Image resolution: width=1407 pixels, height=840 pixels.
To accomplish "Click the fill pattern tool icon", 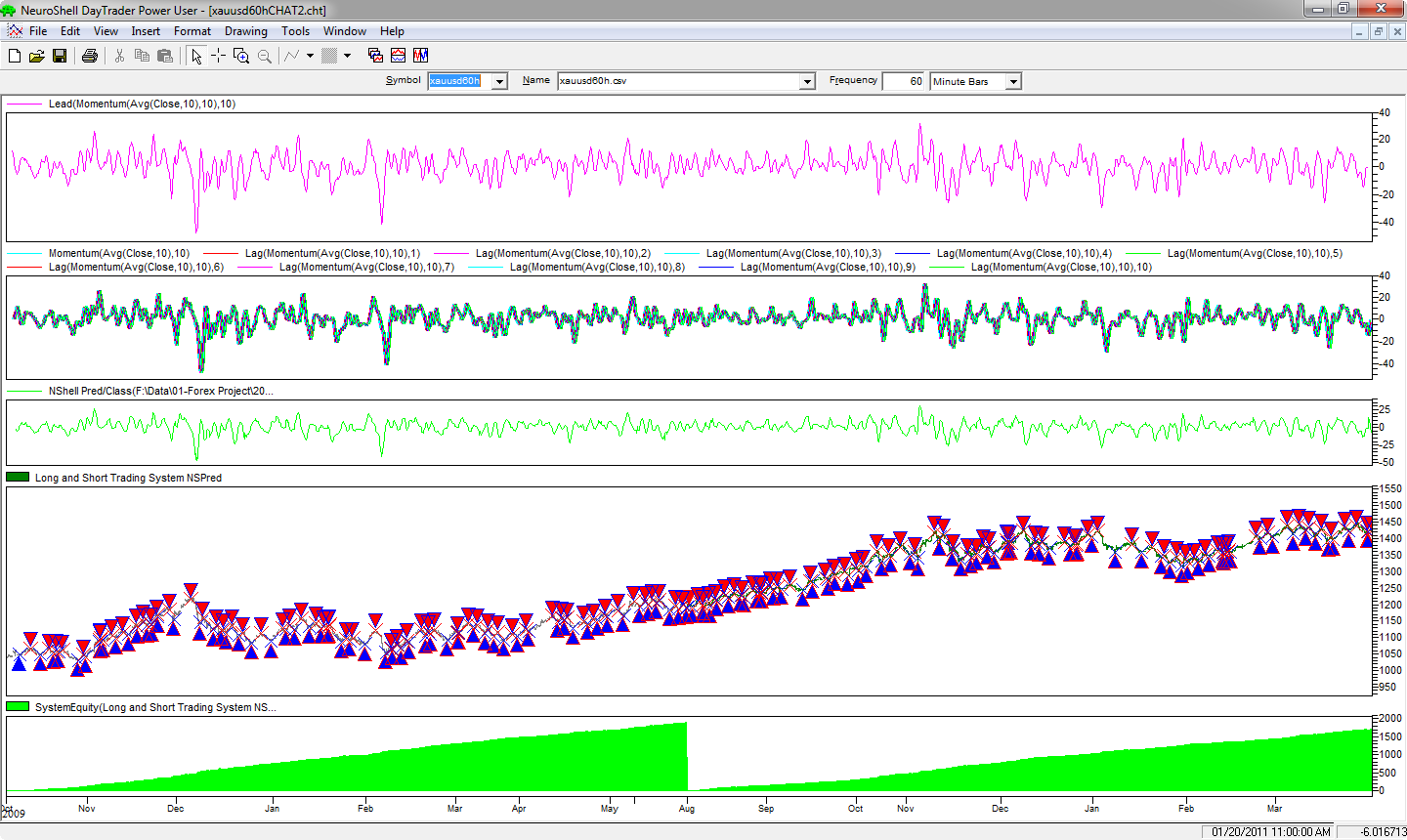I will (x=329, y=56).
